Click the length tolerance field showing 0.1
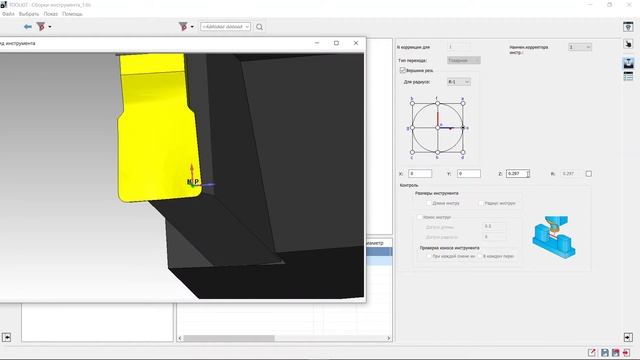 tap(494, 226)
